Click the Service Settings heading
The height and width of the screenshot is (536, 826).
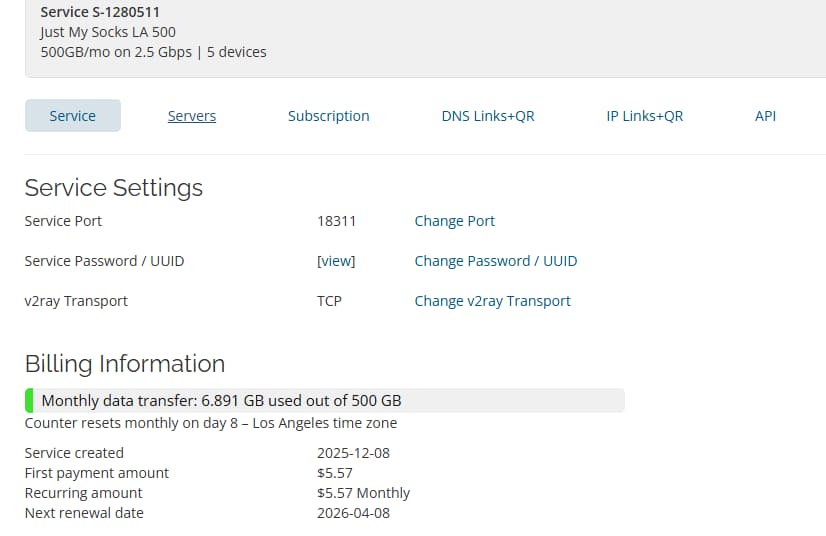pyautogui.click(x=113, y=188)
